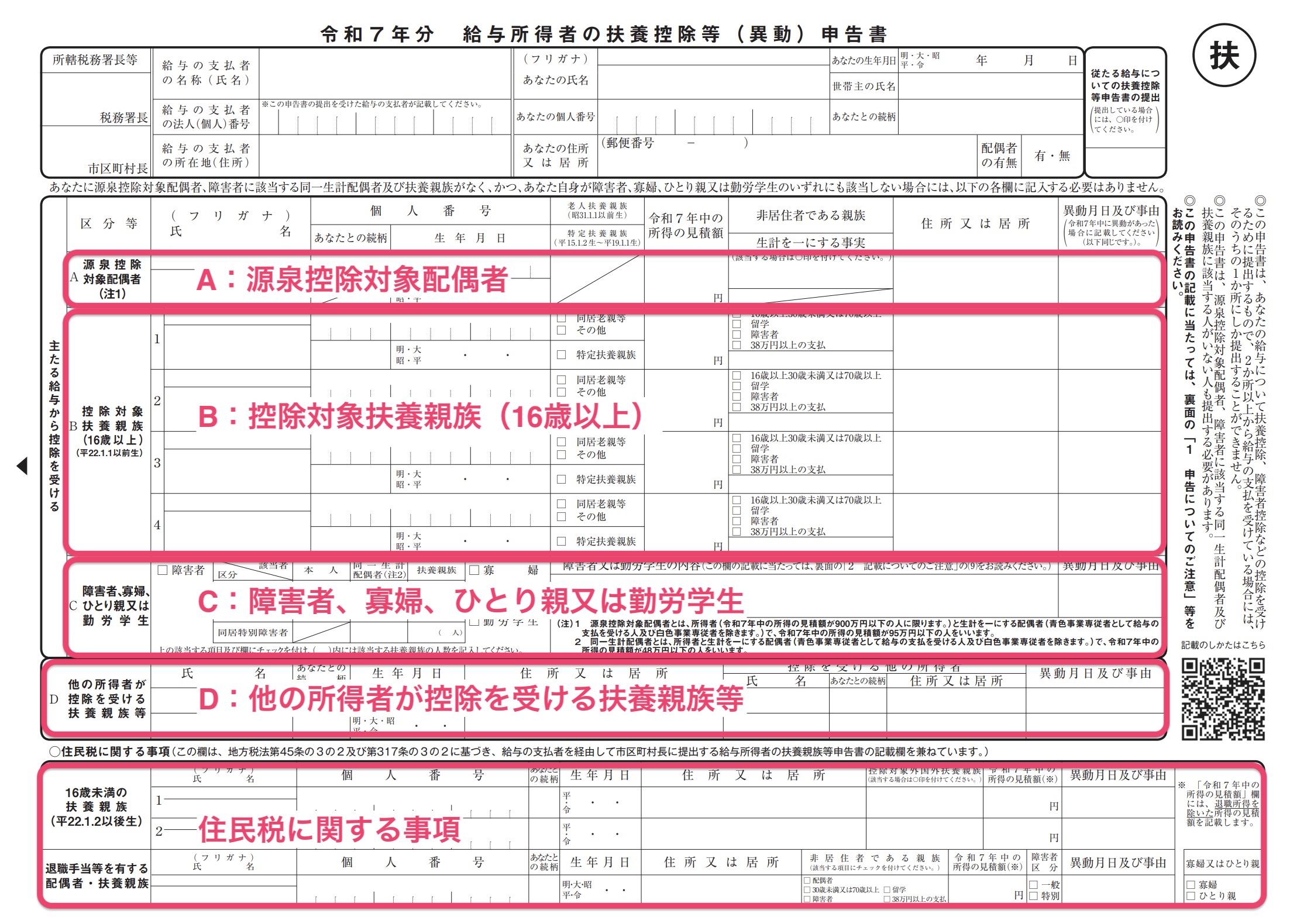Click the form title 給与所得者の扶養控除等（異動）申告書
The image size is (1307, 924).
[604, 34]
